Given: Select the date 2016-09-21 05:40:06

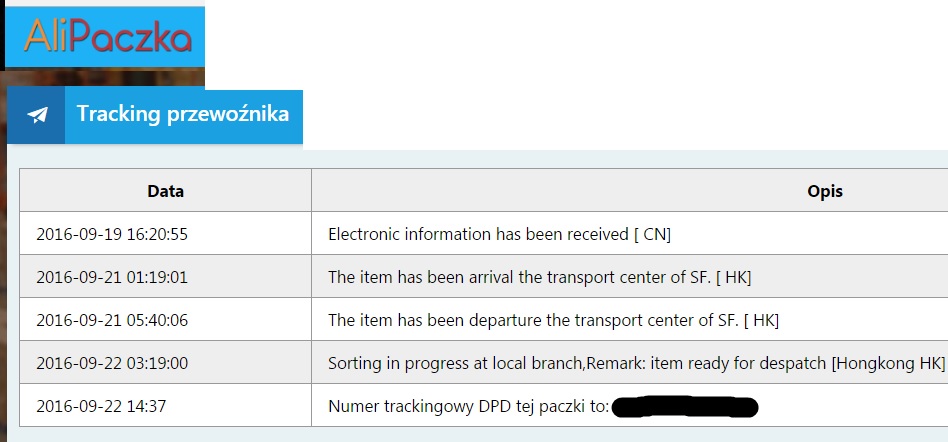Looking at the screenshot, I should [112, 321].
